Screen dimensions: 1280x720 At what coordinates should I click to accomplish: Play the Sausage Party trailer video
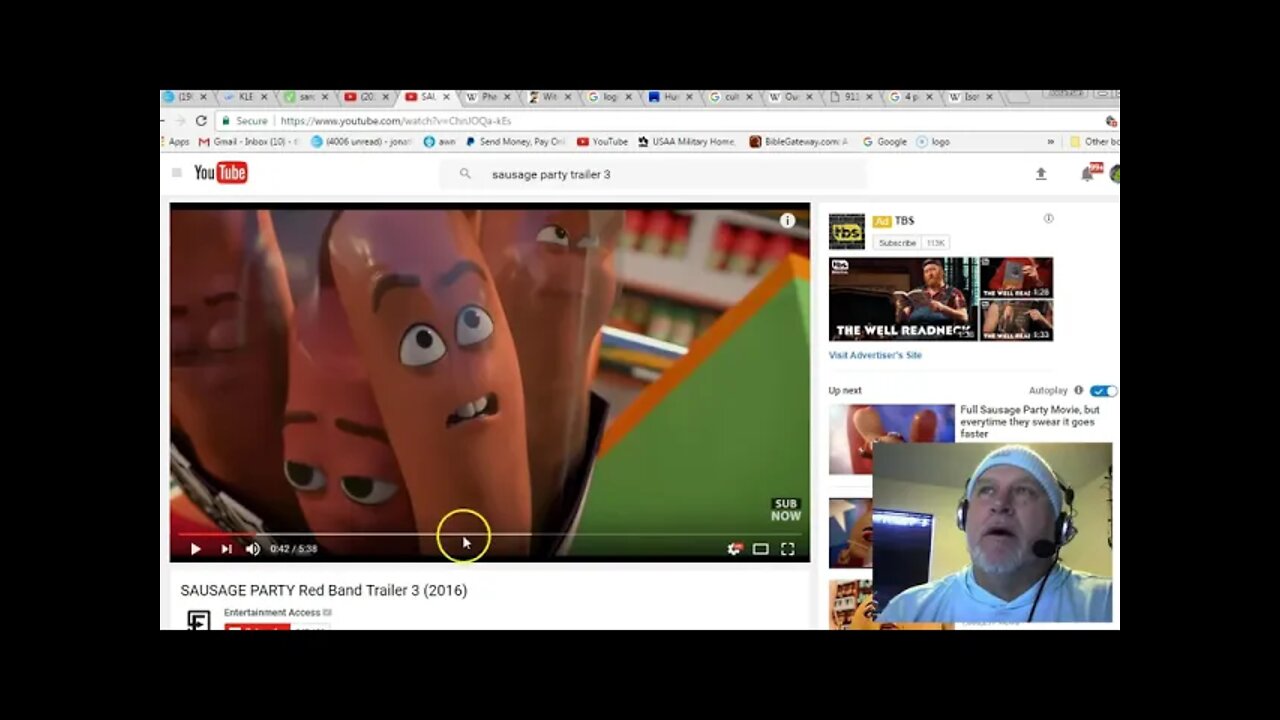click(x=195, y=549)
